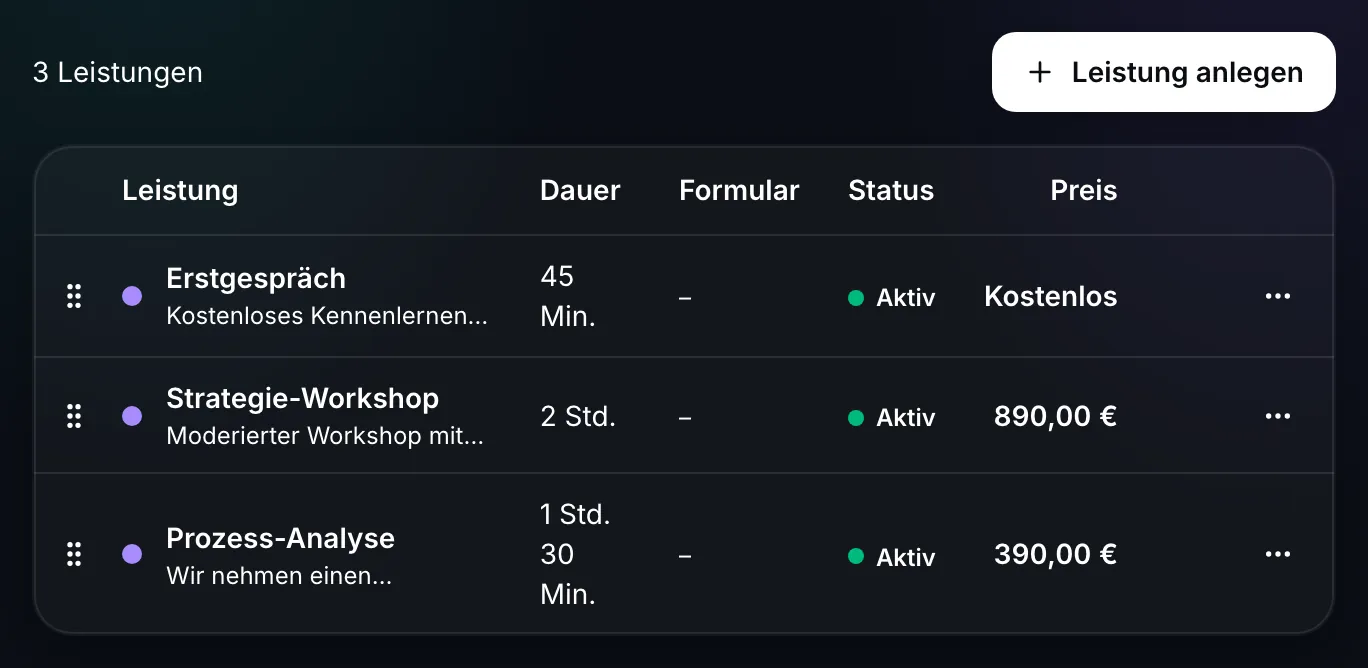Select the drag handle of Prozess-Analyse row

coord(73,554)
